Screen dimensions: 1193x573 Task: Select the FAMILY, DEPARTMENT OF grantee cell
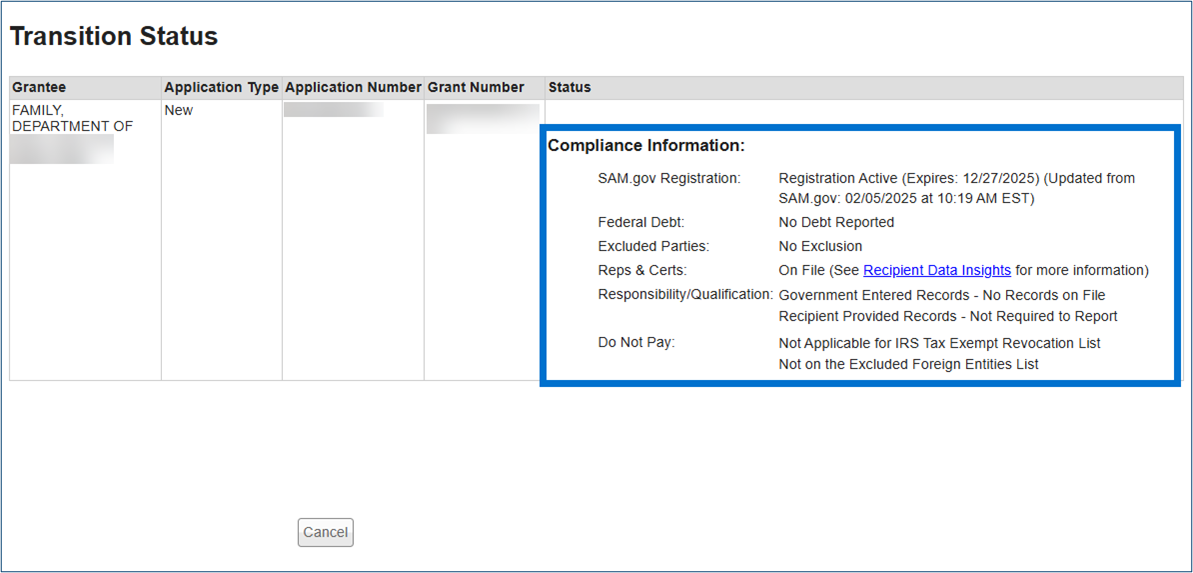pos(72,118)
